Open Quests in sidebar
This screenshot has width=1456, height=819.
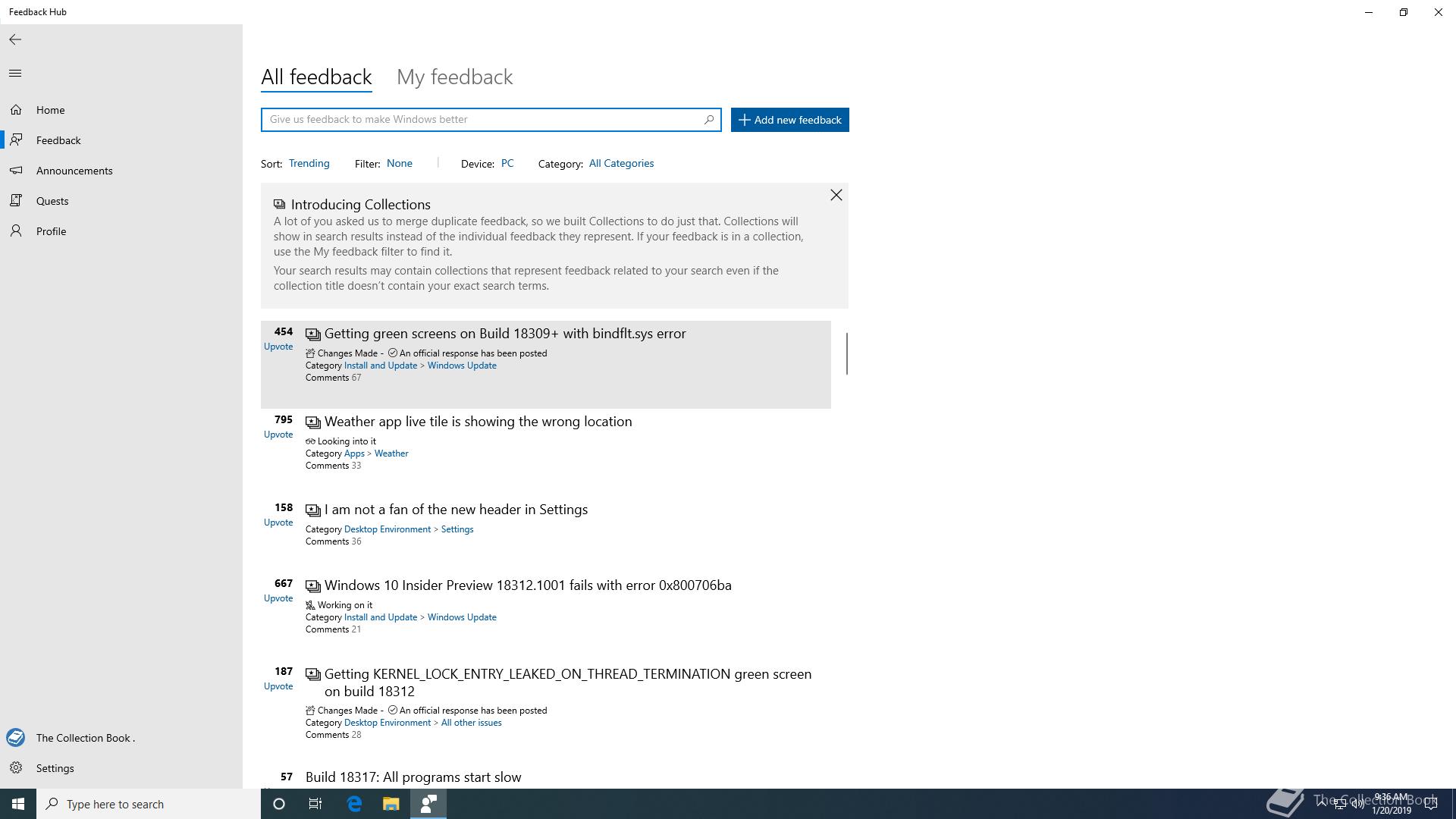(x=121, y=201)
